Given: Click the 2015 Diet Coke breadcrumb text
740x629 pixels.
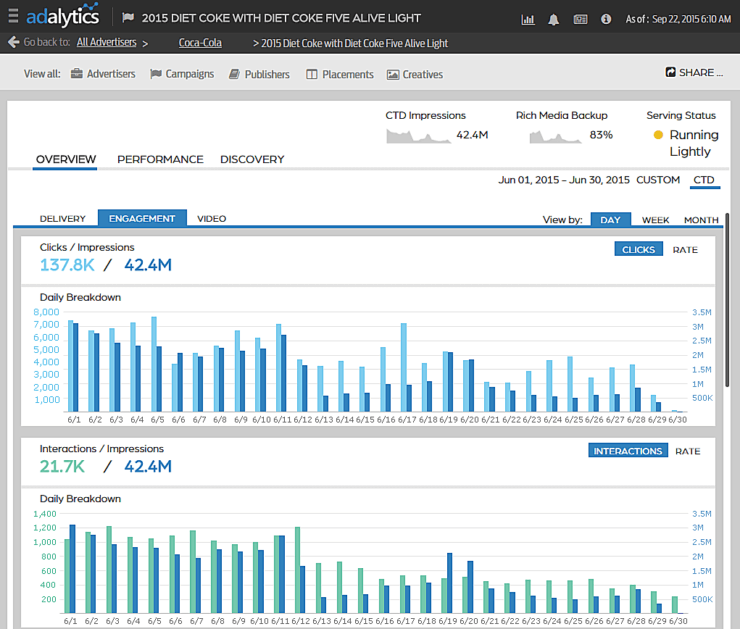Looking at the screenshot, I should pyautogui.click(x=354, y=43).
